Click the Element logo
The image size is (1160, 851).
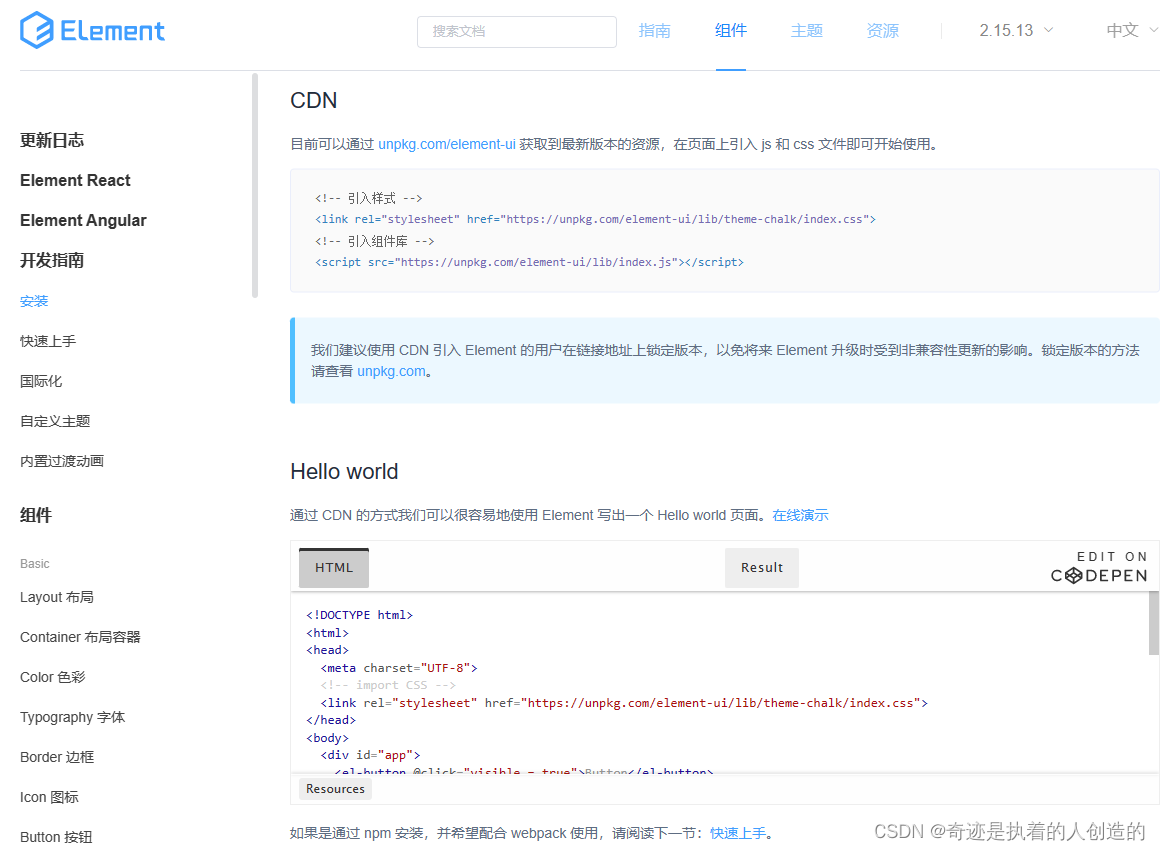pos(92,30)
